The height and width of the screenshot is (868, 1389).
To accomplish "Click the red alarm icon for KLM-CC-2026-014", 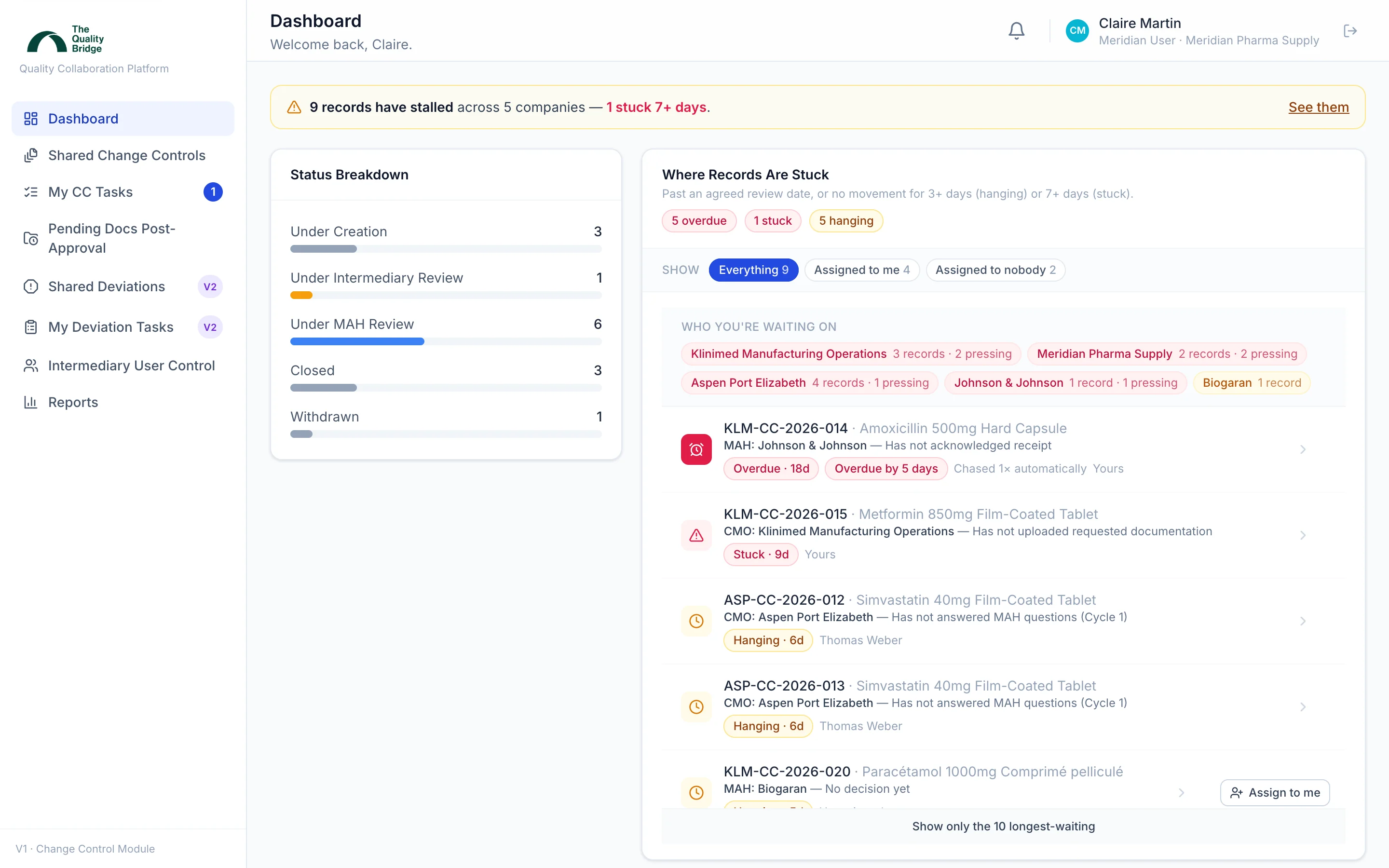I will tap(696, 449).
